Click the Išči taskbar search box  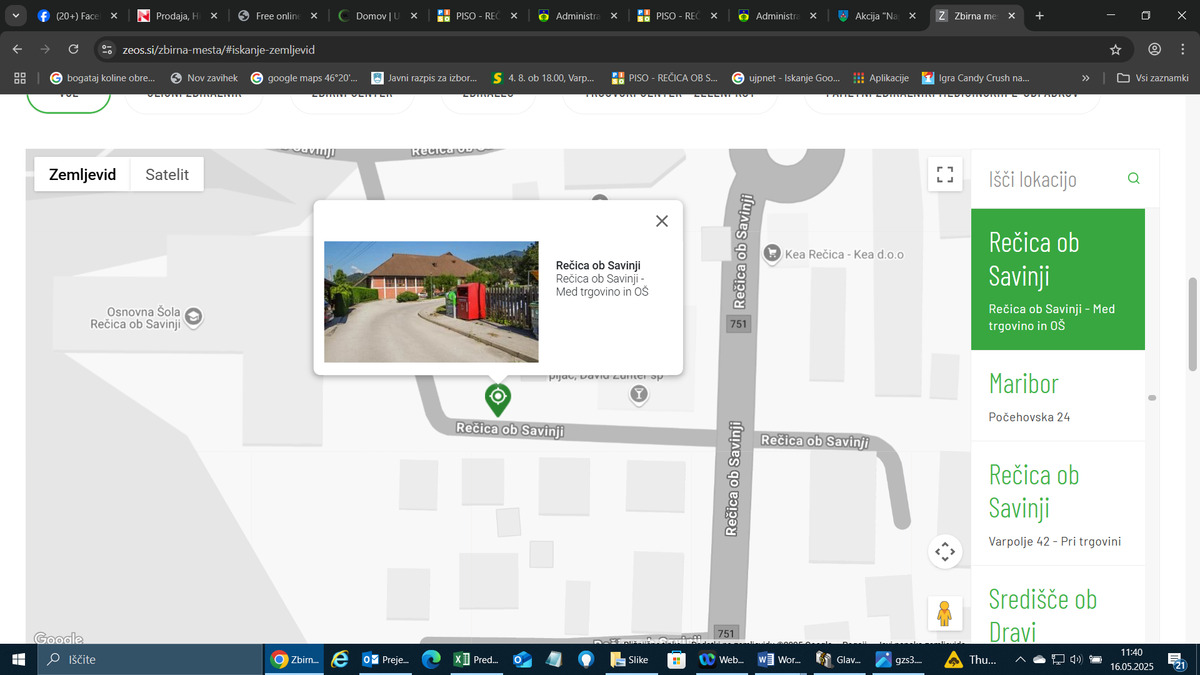[x=149, y=659]
